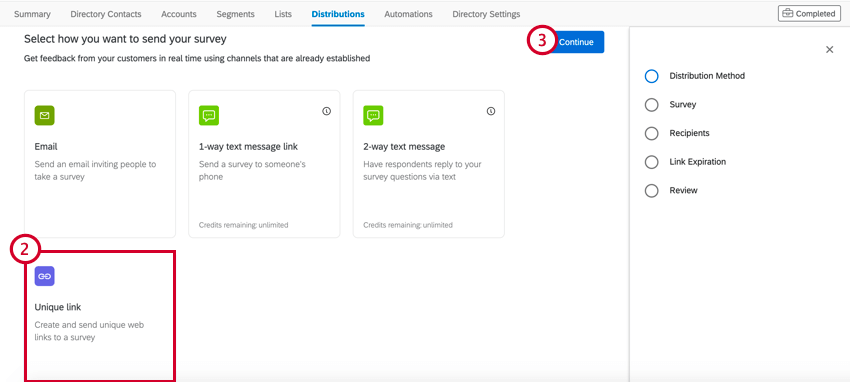This screenshot has width=850, height=382.
Task: Click info icon on 1-way text message card
Action: point(326,111)
